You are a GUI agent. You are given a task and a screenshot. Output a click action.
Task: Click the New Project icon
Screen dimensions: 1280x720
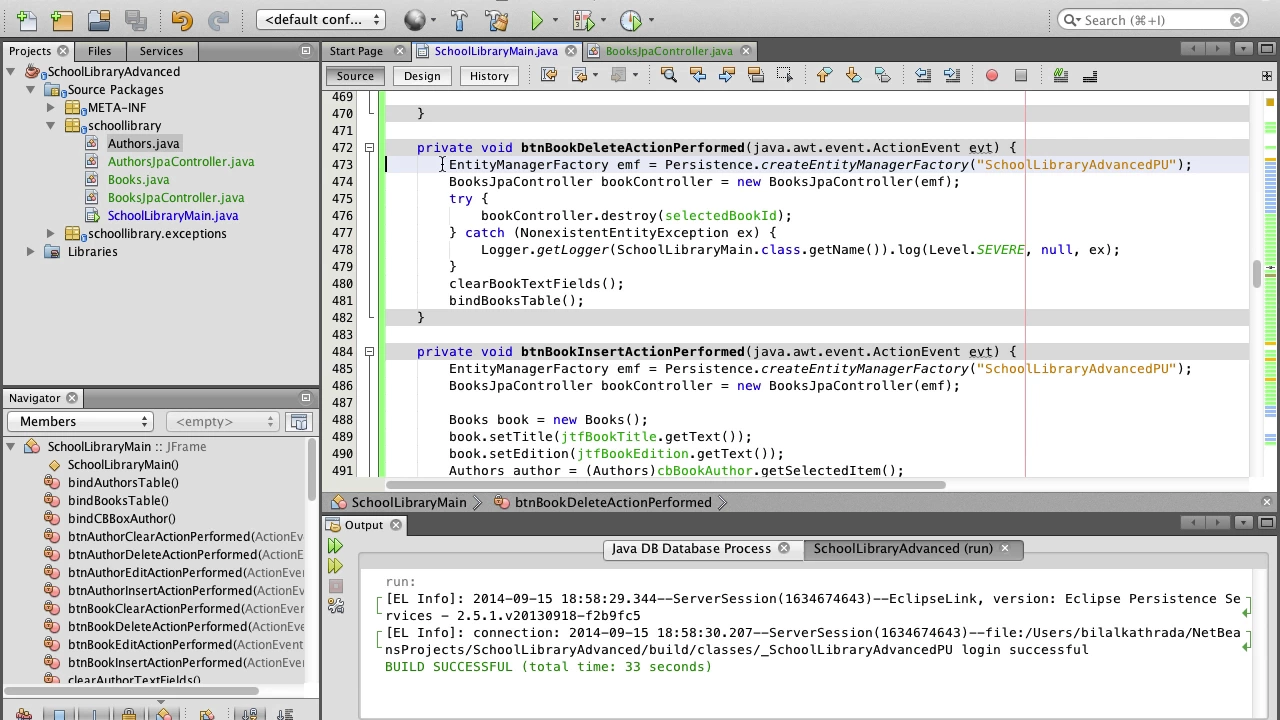point(61,20)
